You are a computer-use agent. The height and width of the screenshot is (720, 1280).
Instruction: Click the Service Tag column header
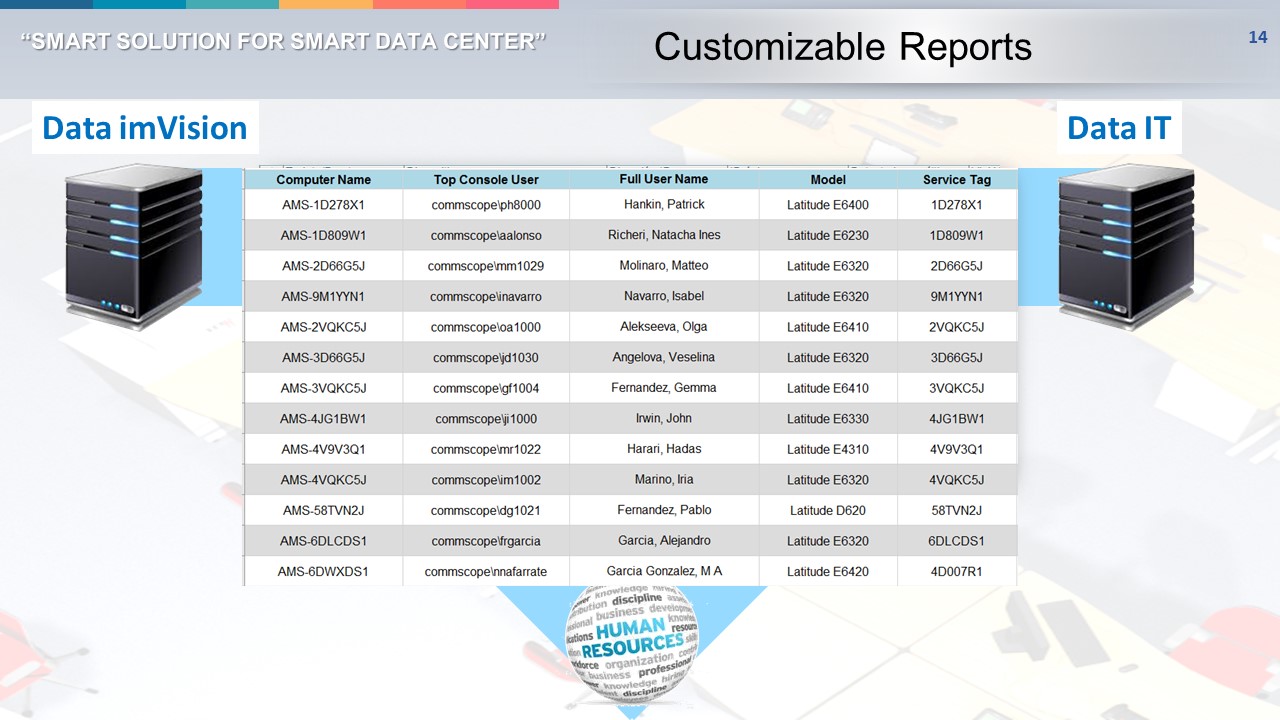click(957, 180)
